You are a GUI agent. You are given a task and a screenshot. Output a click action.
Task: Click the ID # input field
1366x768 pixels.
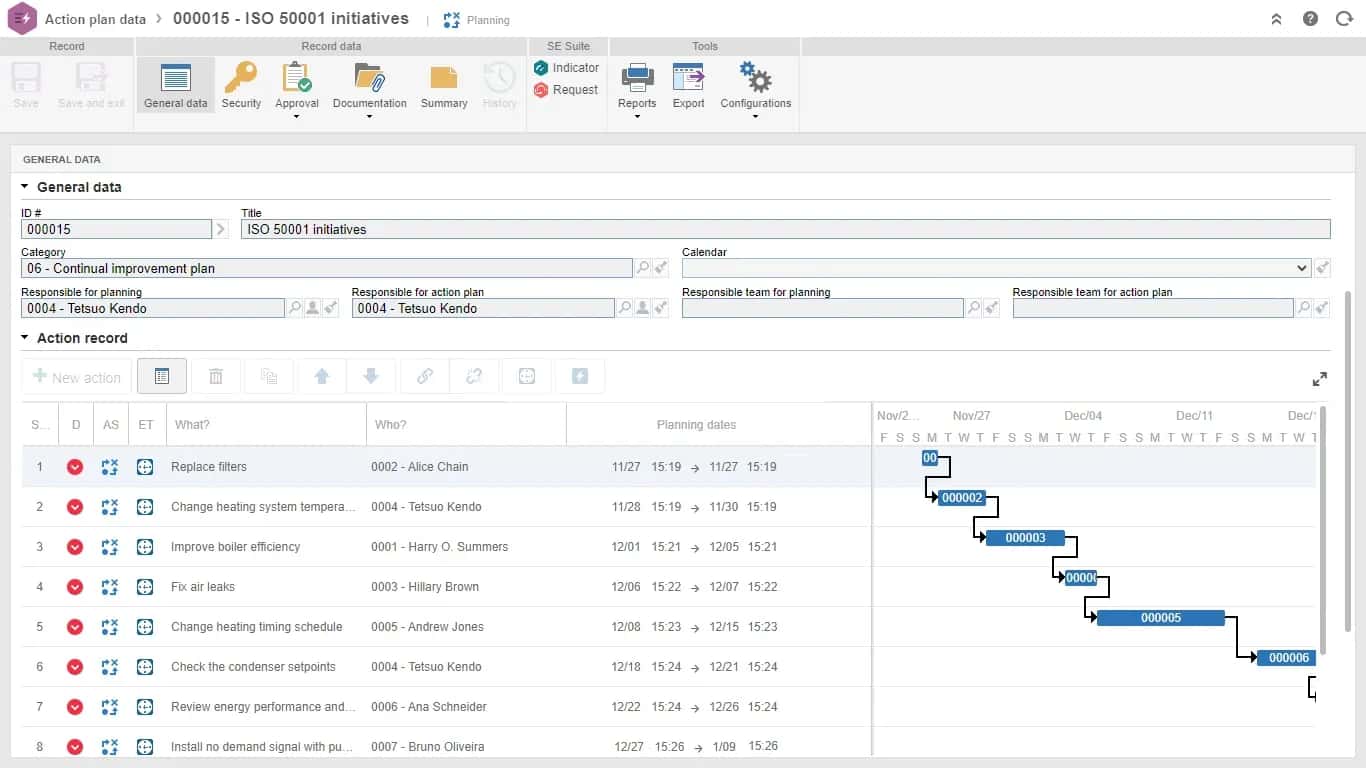point(117,229)
